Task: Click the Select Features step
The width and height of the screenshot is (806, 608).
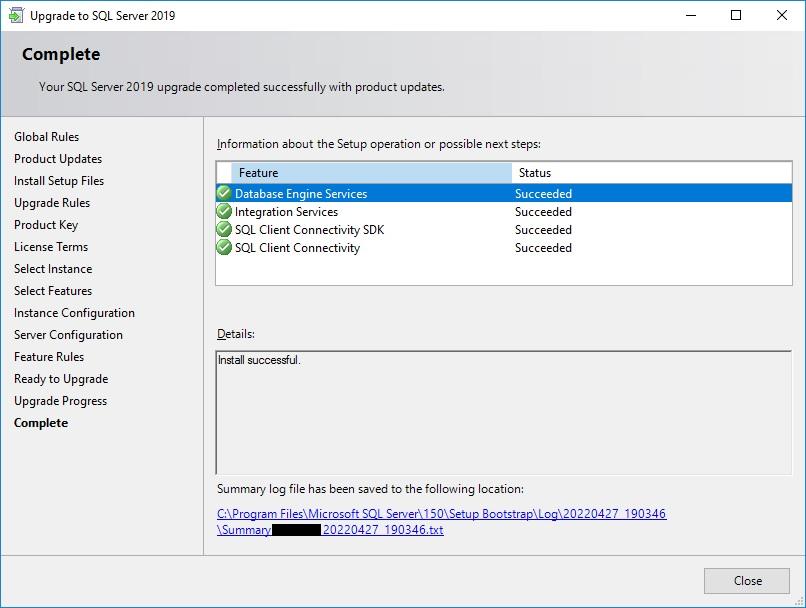Action: 53,291
